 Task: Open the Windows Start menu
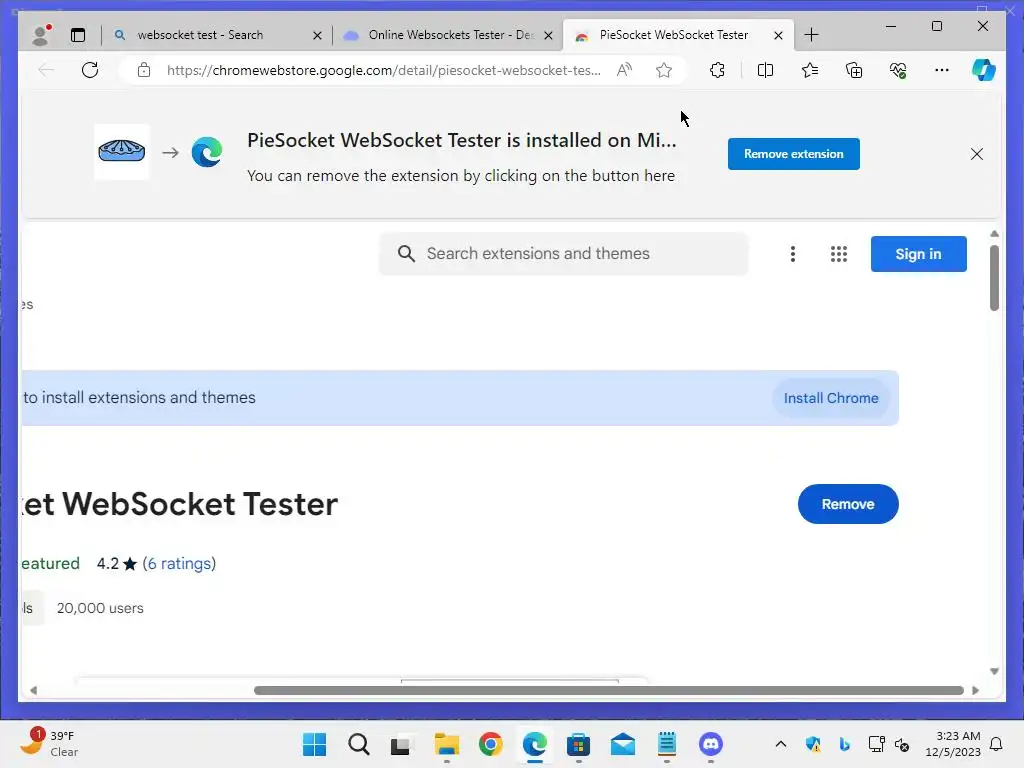[314, 744]
